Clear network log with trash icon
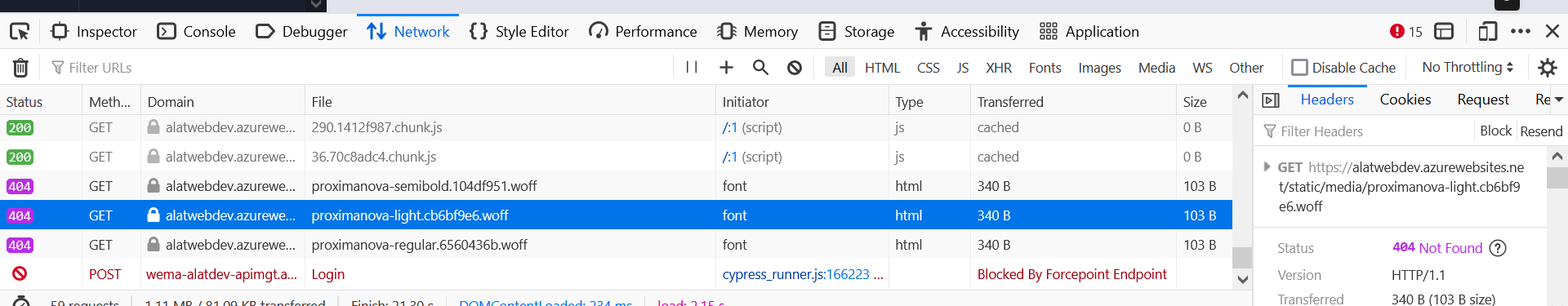This screenshot has width=1568, height=306. 20,68
